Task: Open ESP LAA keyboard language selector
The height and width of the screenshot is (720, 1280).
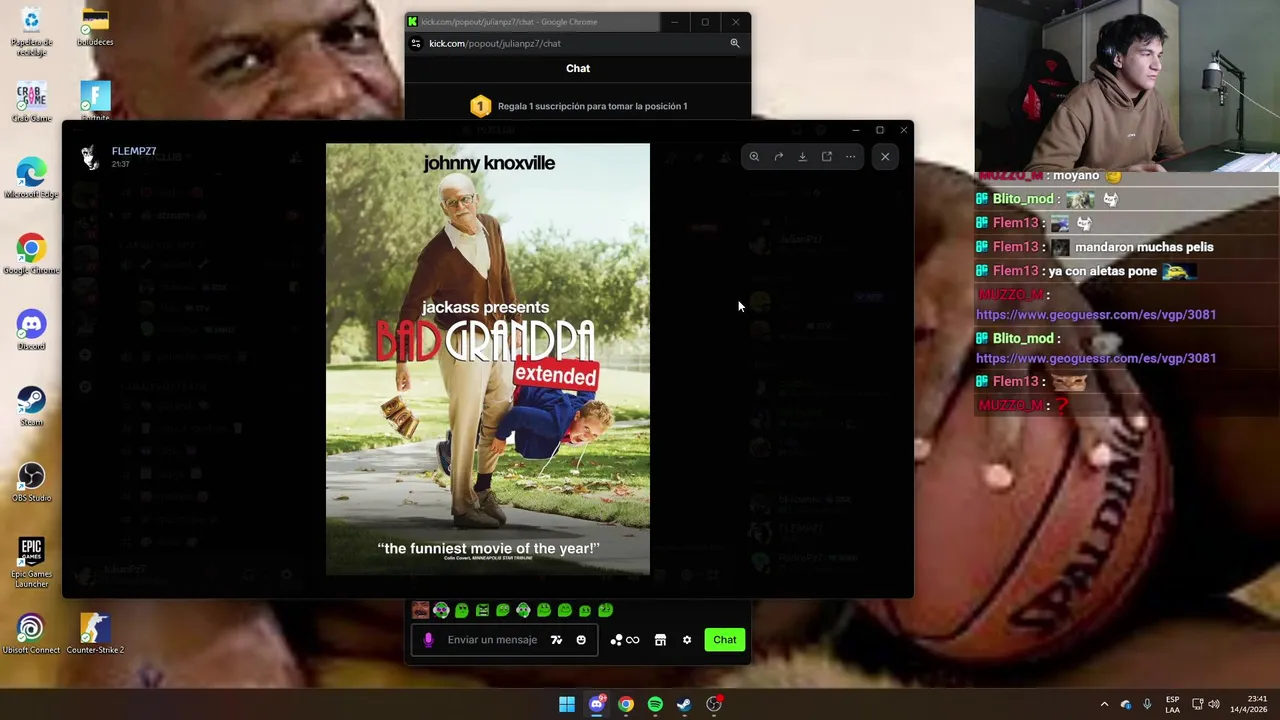Action: click(1172, 704)
